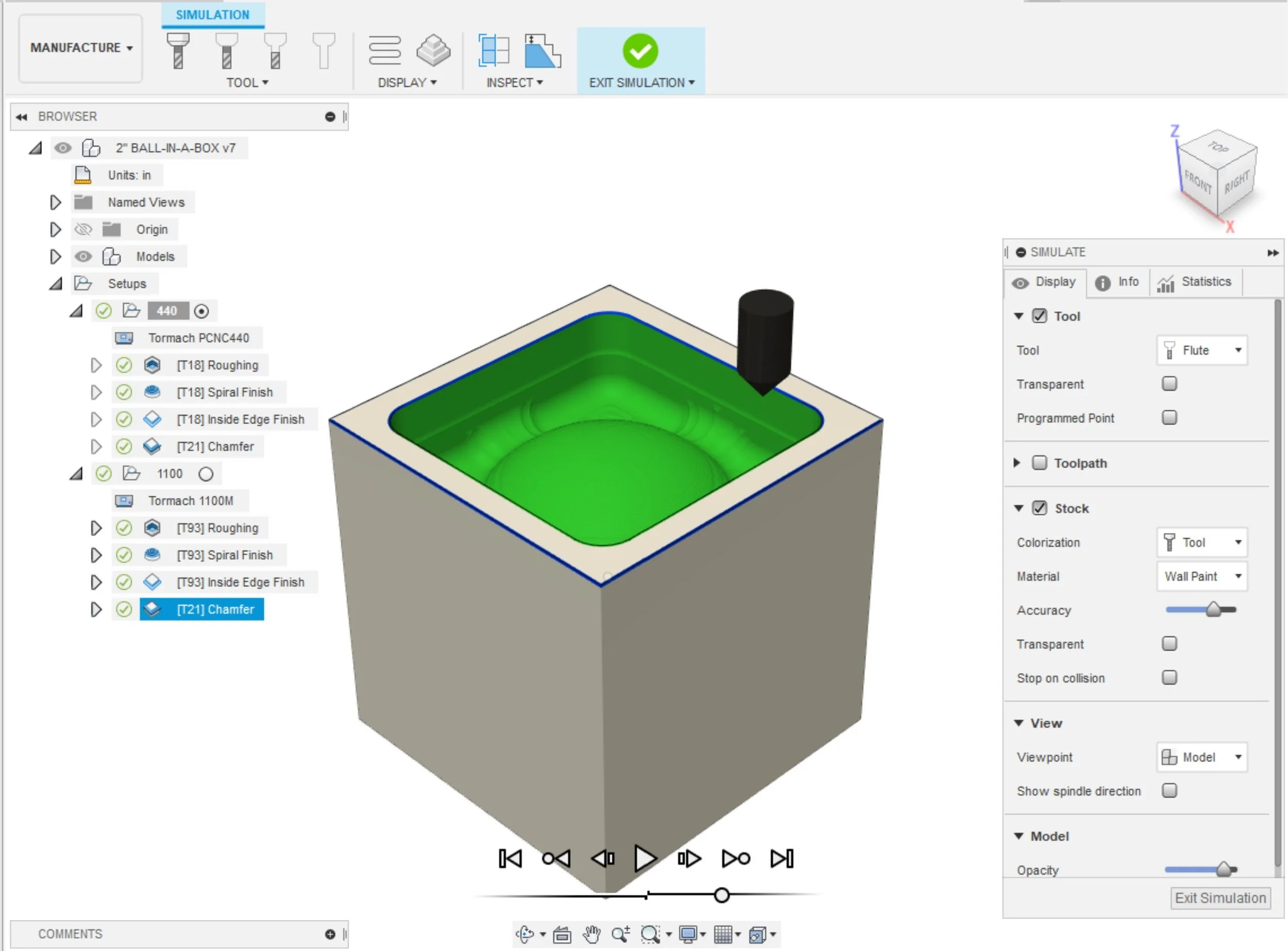Click the Exit Simulation button in panel
This screenshot has width=1288, height=951.
point(1220,898)
